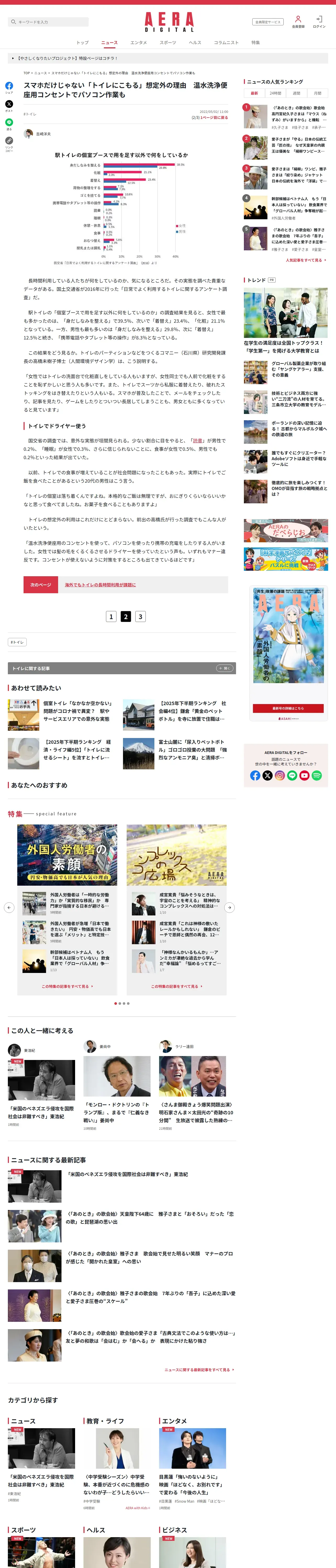The width and height of the screenshot is (336, 1568).
Task: Click #トイレ tag below pagination
Action: click(x=17, y=642)
